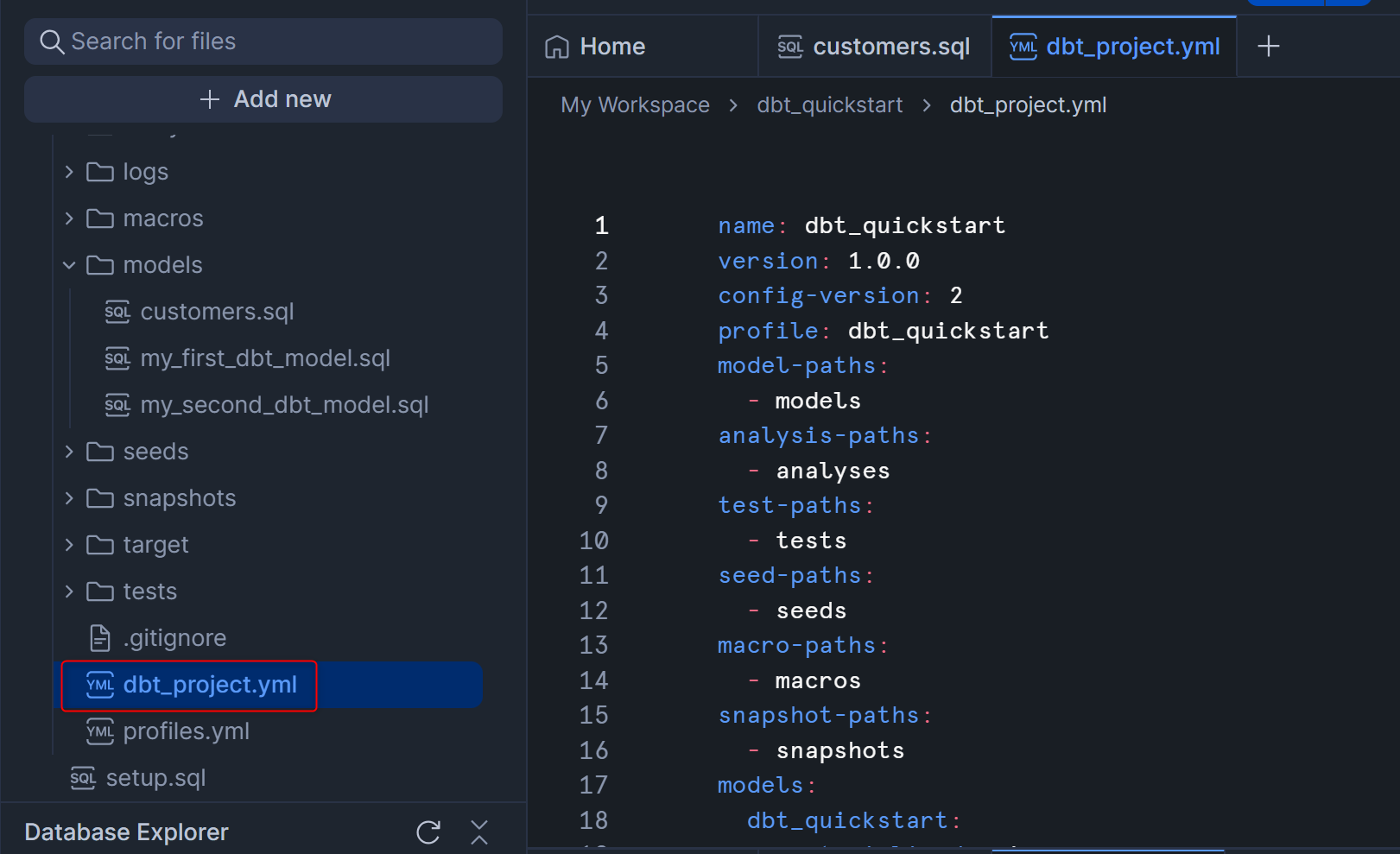This screenshot has height=854, width=1400.
Task: Click dbt_quickstart in the breadcrumb
Action: coord(829,105)
